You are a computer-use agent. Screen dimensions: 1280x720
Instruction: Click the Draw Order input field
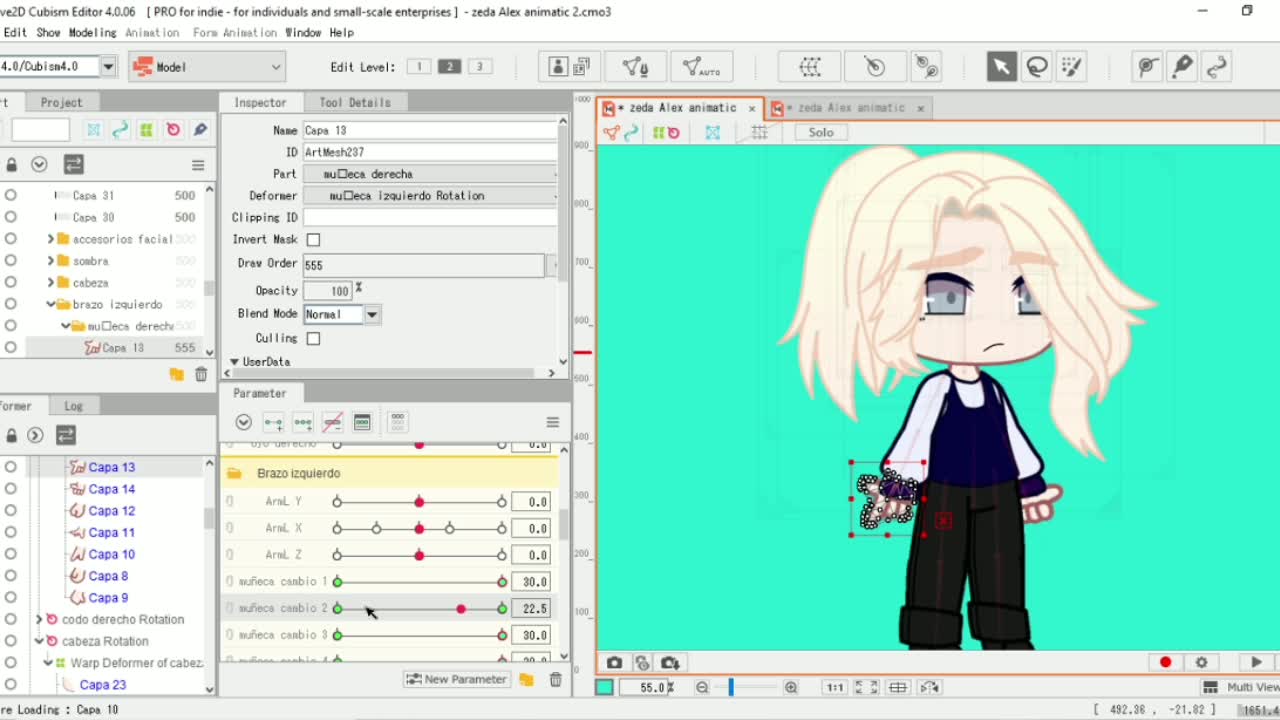(x=424, y=265)
